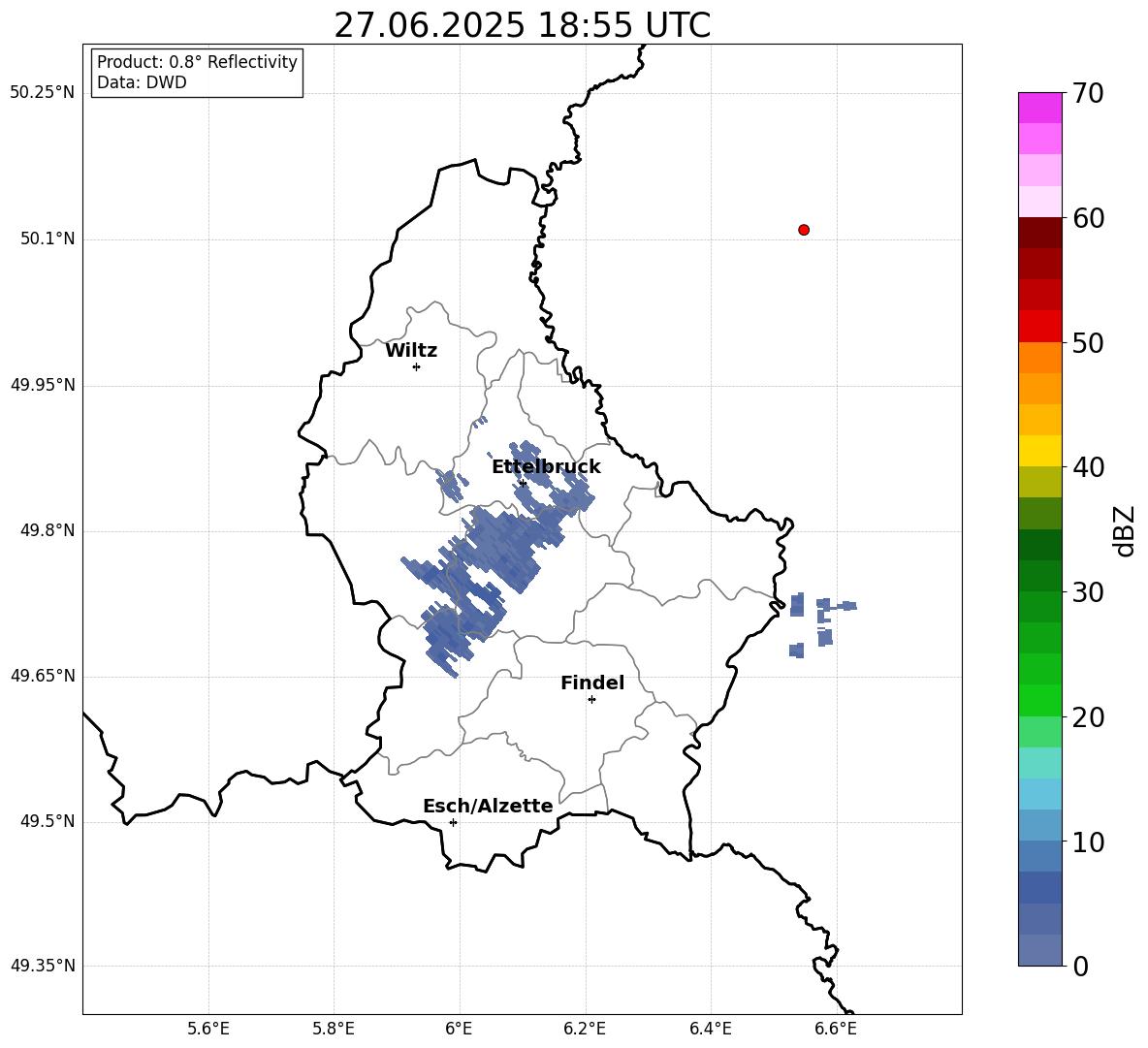Click the 6.4°E longitude label
This screenshot has height=1048, width=1148.
pyautogui.click(x=711, y=1030)
